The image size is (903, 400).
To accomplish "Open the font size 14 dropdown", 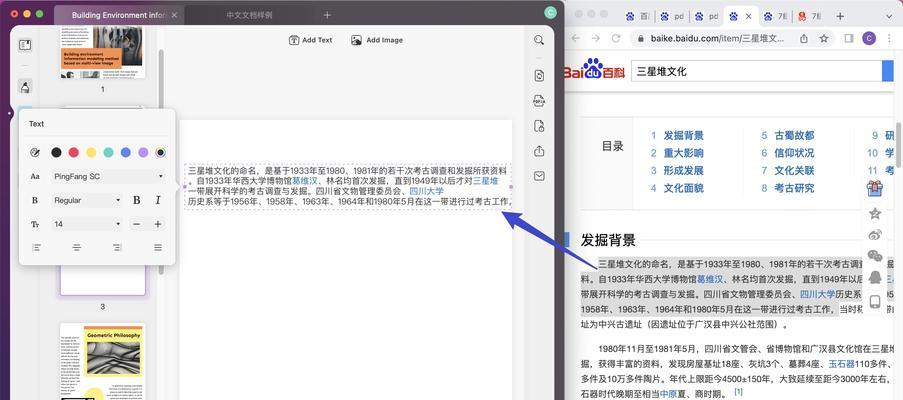I will tap(87, 224).
